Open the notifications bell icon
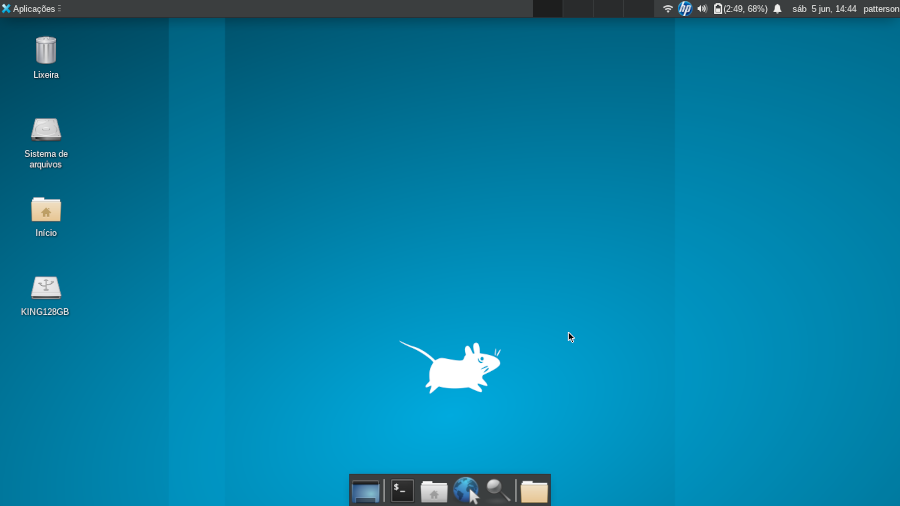Viewport: 900px width, 506px height. pyautogui.click(x=778, y=9)
